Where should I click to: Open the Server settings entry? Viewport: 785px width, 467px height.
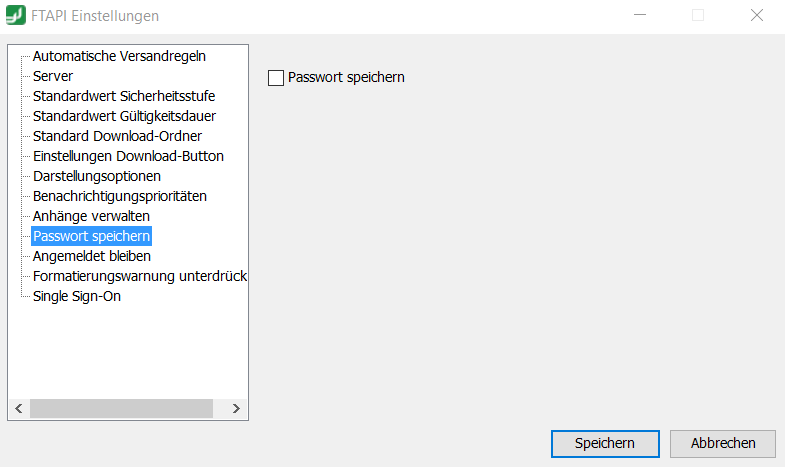(x=53, y=76)
